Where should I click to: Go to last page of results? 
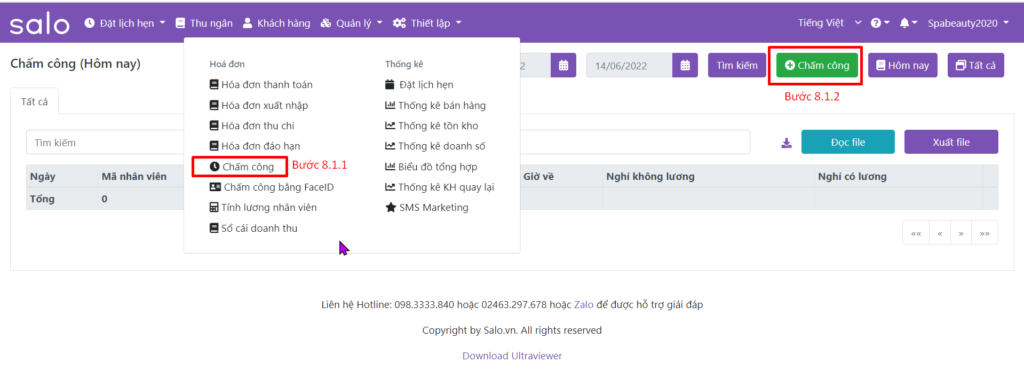985,233
